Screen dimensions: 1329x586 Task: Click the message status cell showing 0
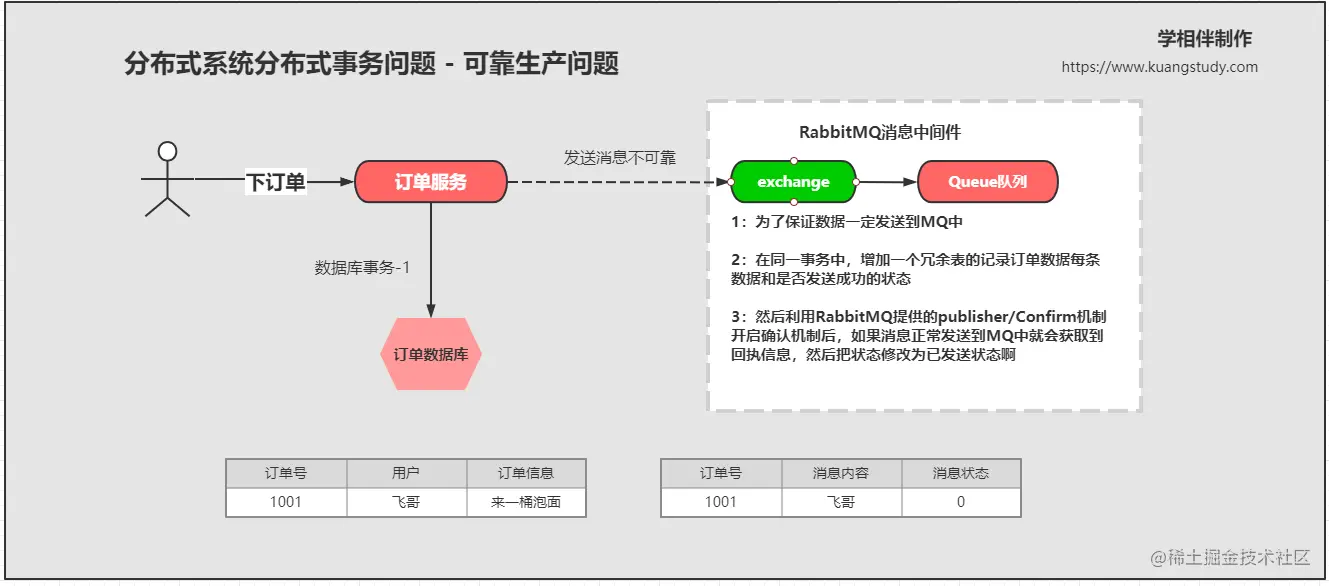pyautogui.click(x=961, y=502)
